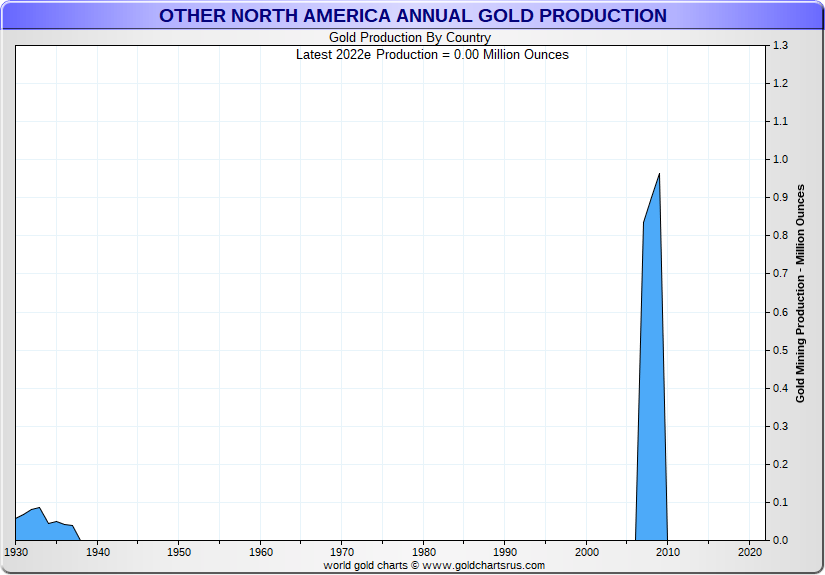This screenshot has height=575, width=825.
Task: Open the www.goldchartsrus.com footer credit
Action: [434, 565]
